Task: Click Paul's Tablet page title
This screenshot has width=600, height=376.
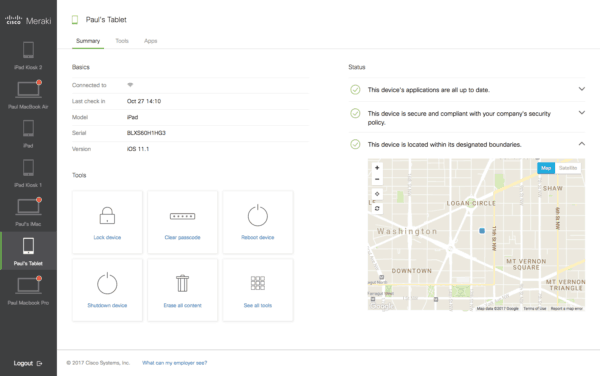Action: 106,20
